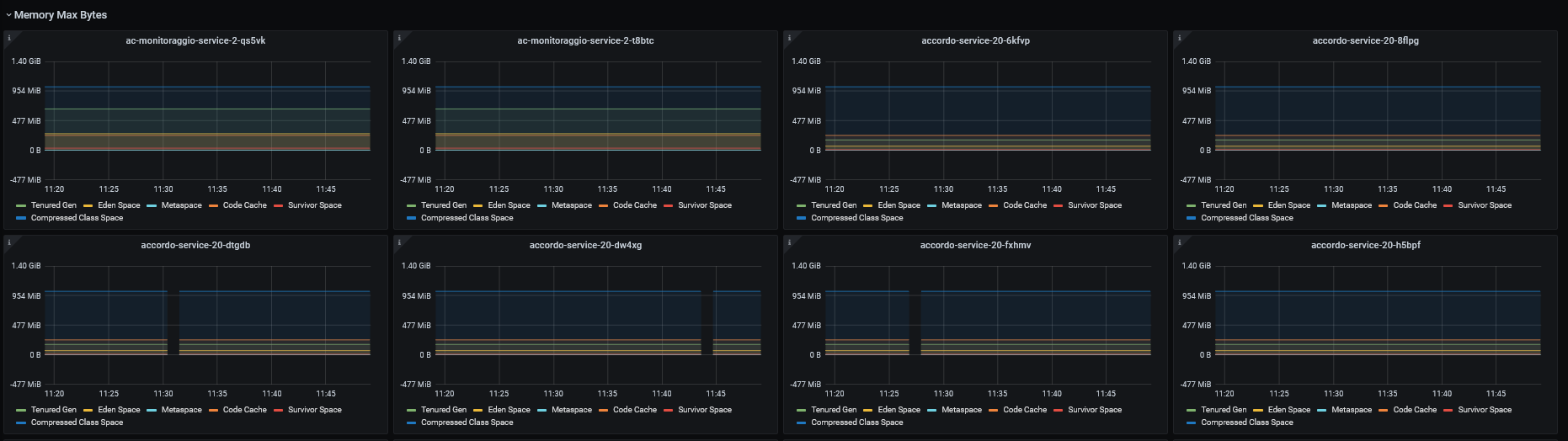
Task: Toggle Metaspace series in accordo-service-20-6kfvp legend
Action: click(961, 205)
